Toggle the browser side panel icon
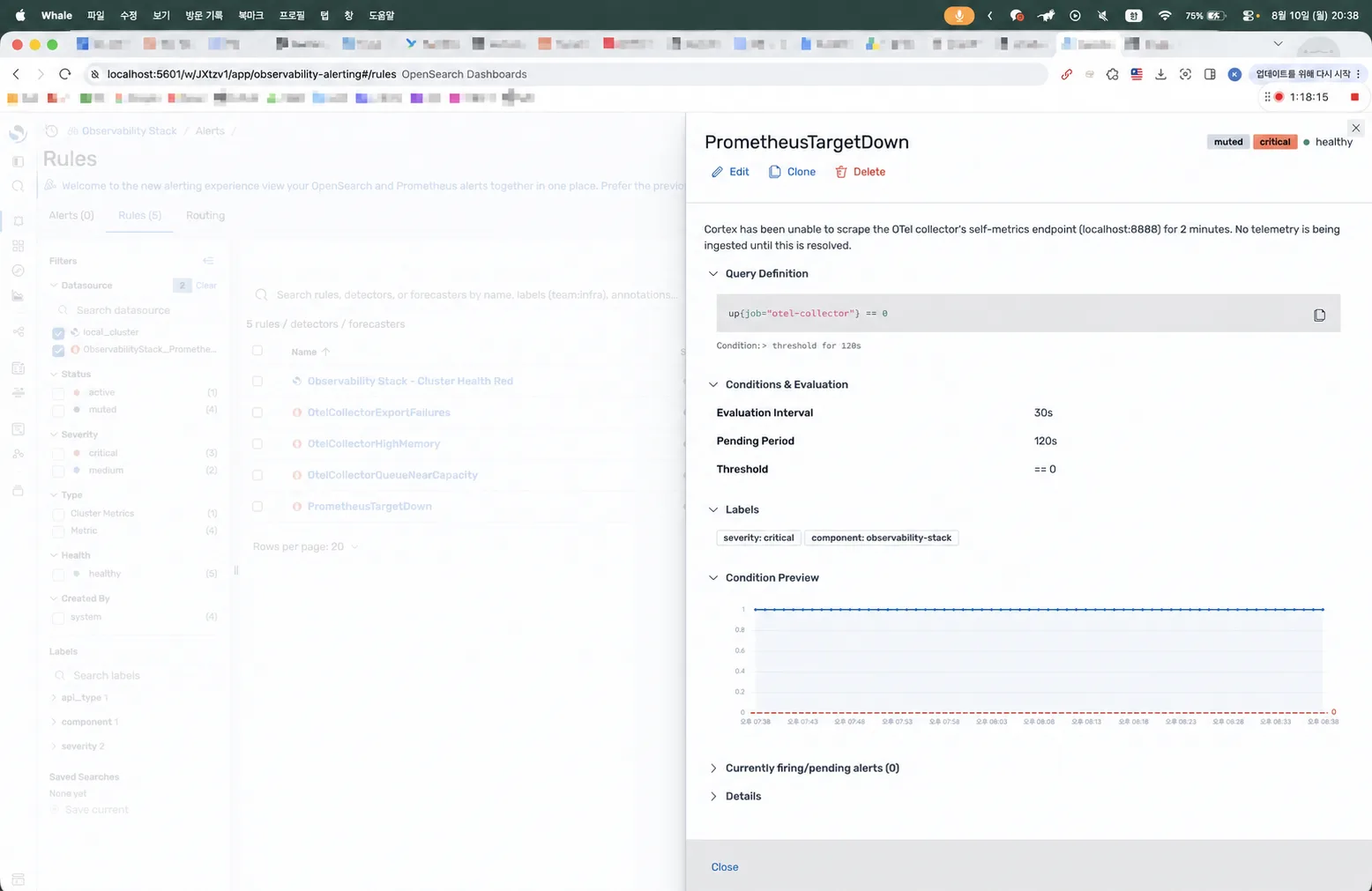 1210,74
